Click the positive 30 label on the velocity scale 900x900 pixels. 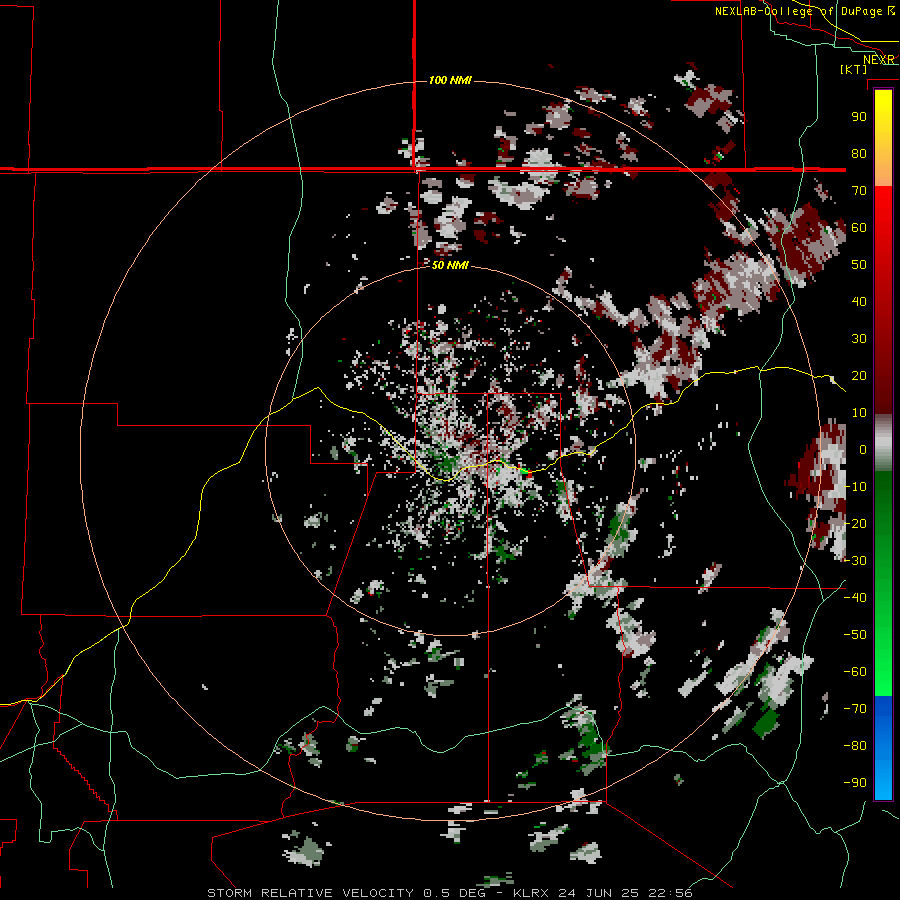(859, 339)
